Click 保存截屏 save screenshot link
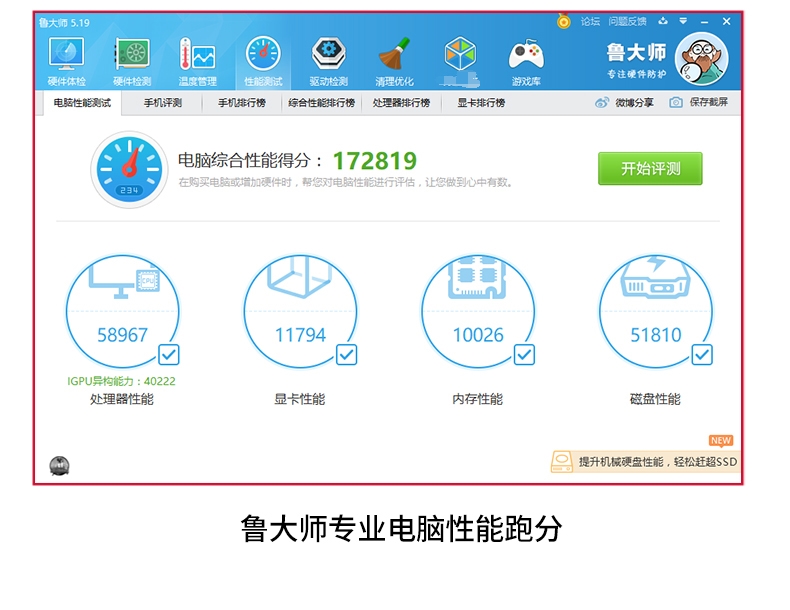This screenshot has width=790, height=610. pos(708,102)
